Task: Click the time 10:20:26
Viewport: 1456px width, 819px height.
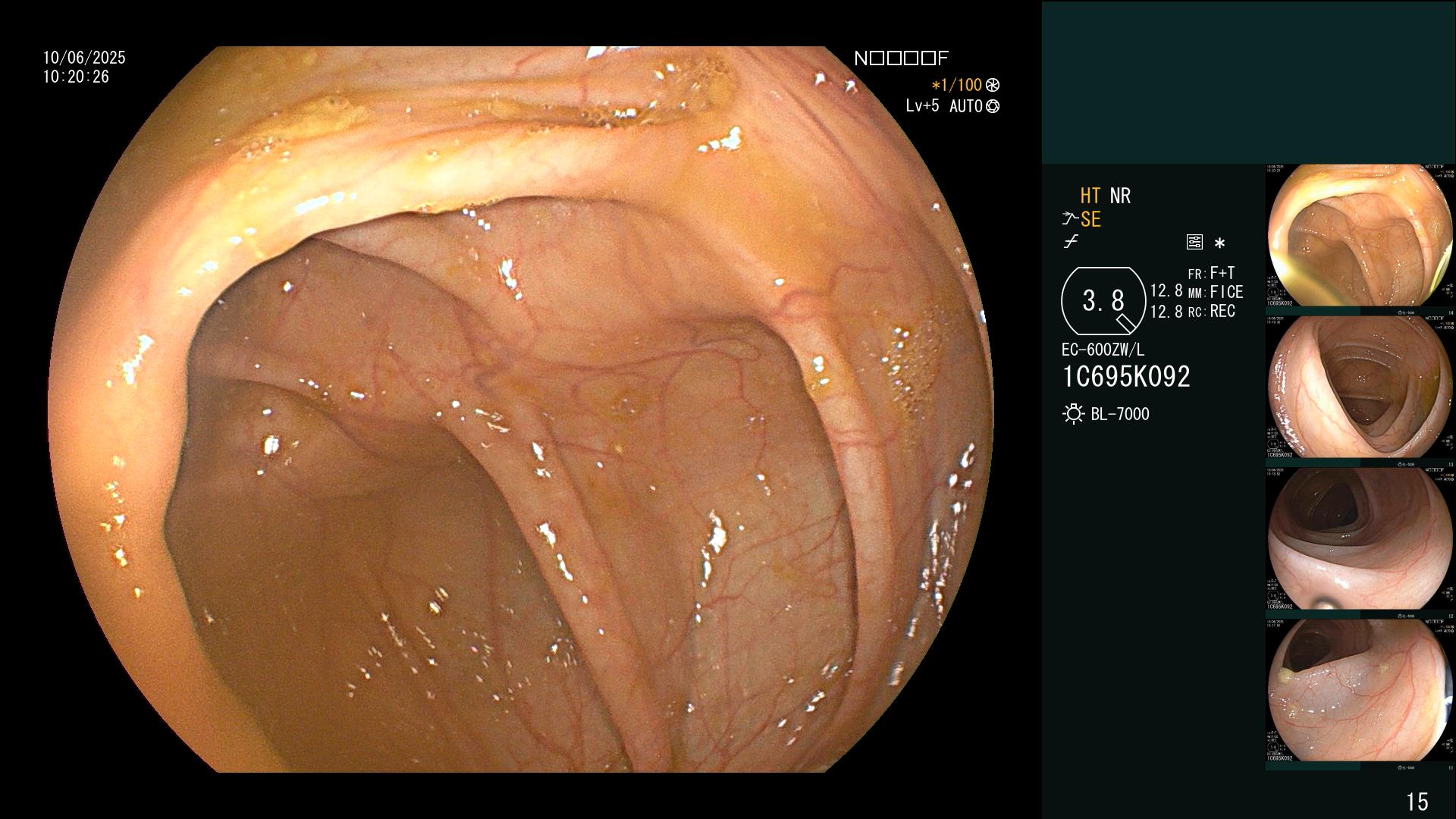Action: click(x=76, y=77)
